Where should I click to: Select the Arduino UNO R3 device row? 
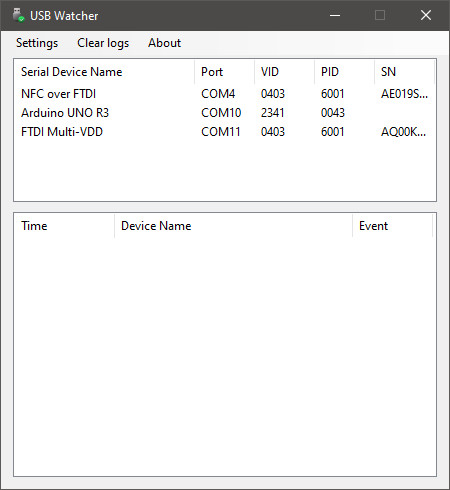point(225,113)
